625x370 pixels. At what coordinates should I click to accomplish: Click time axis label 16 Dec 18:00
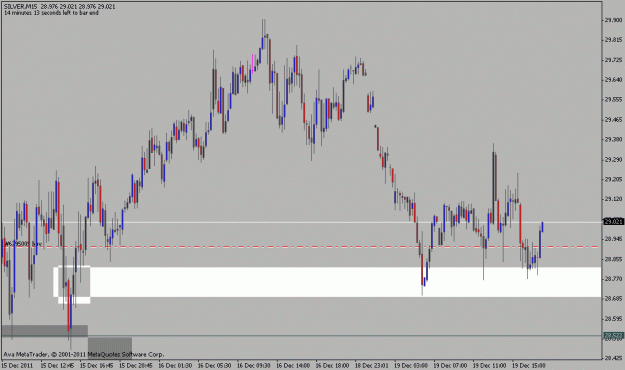click(333, 365)
